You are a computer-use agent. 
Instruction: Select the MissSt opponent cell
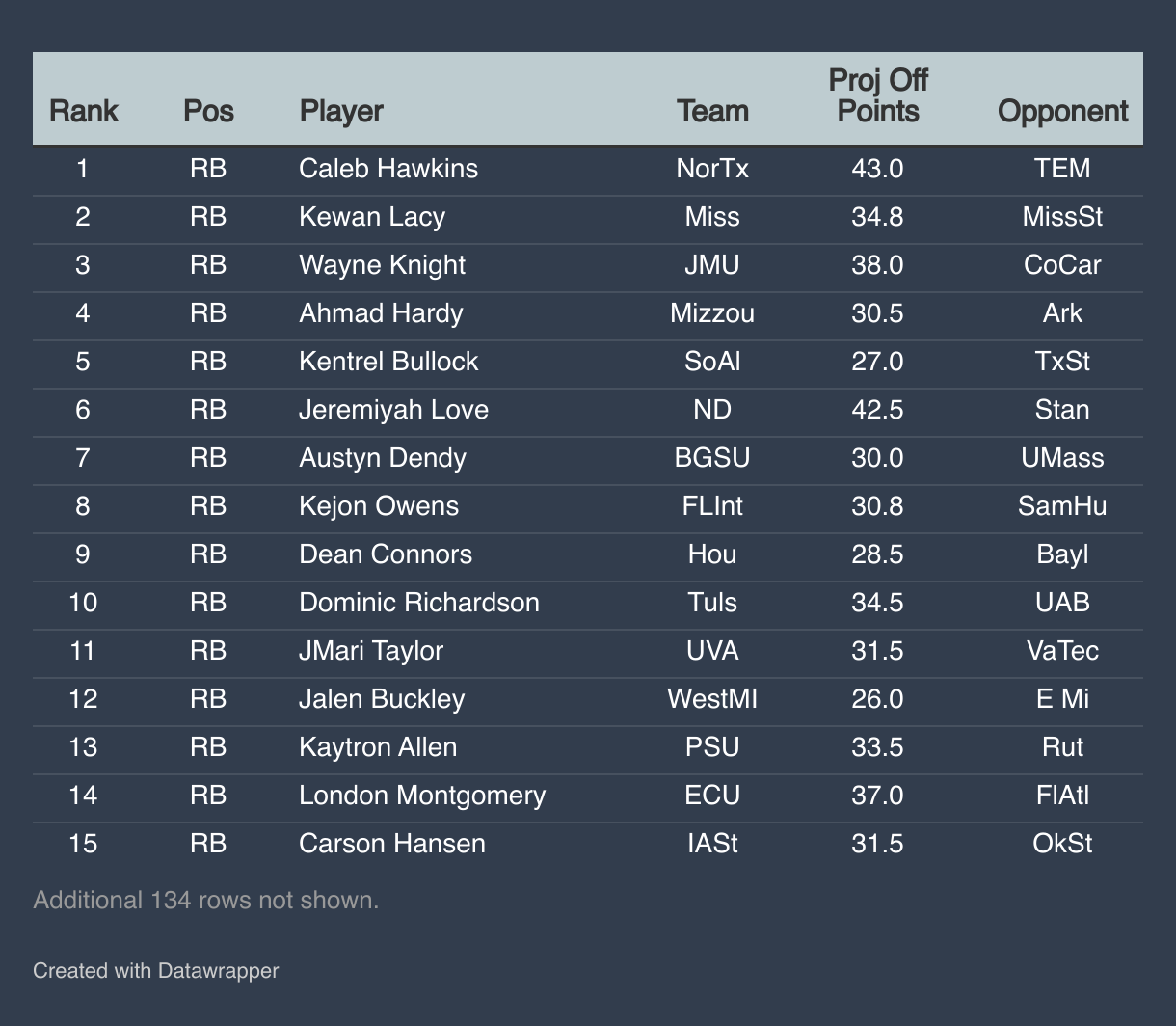click(1062, 217)
